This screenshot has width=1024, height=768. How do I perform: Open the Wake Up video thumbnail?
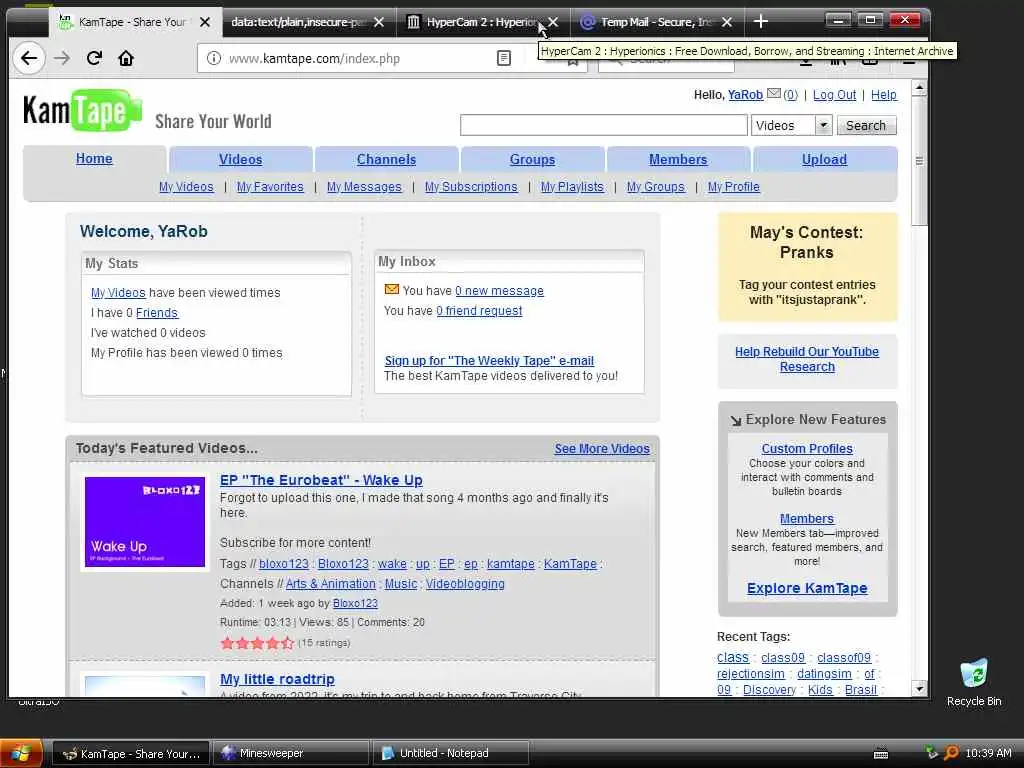pyautogui.click(x=145, y=522)
